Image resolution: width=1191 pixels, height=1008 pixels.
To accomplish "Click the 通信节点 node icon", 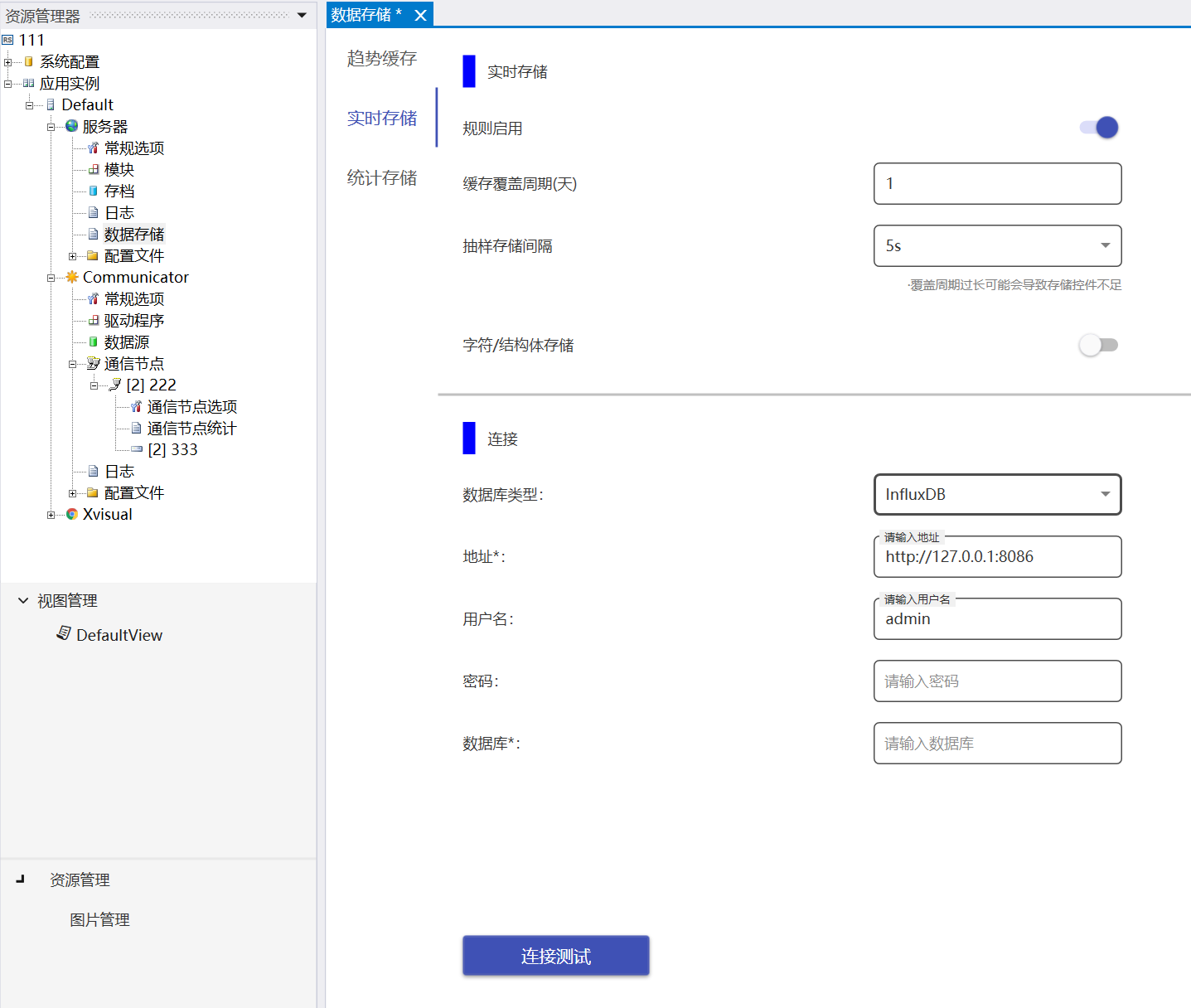I will [x=94, y=363].
